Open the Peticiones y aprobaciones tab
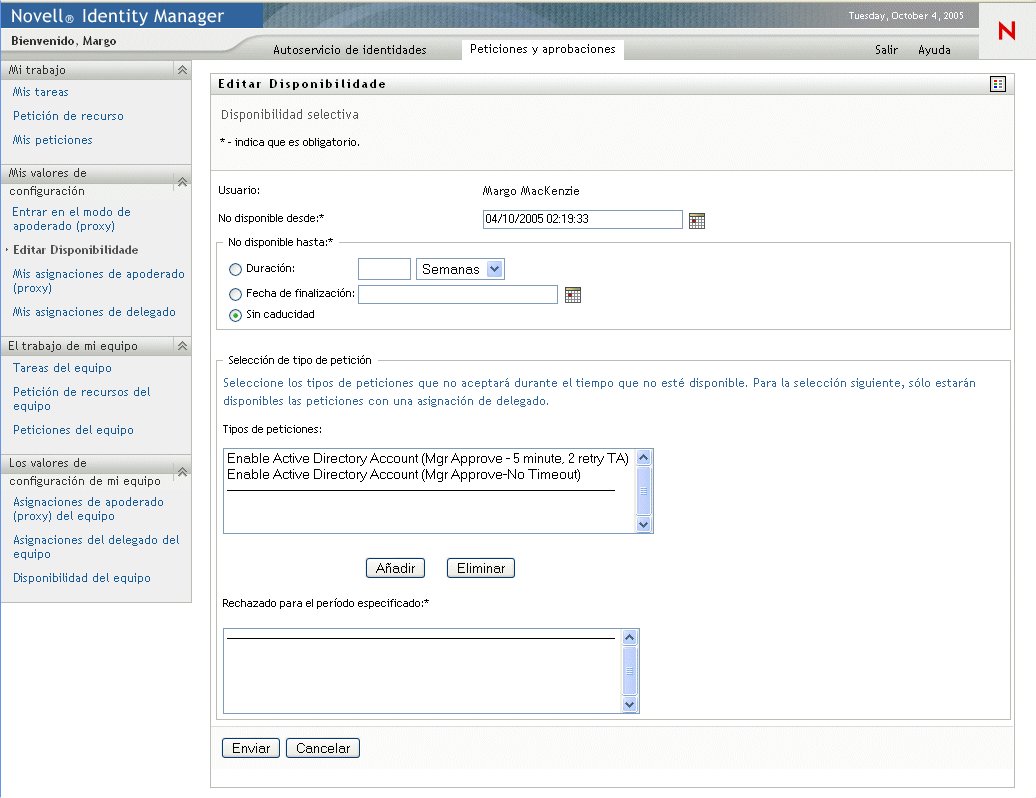Viewport: 1036px width, 798px height. 542,49
